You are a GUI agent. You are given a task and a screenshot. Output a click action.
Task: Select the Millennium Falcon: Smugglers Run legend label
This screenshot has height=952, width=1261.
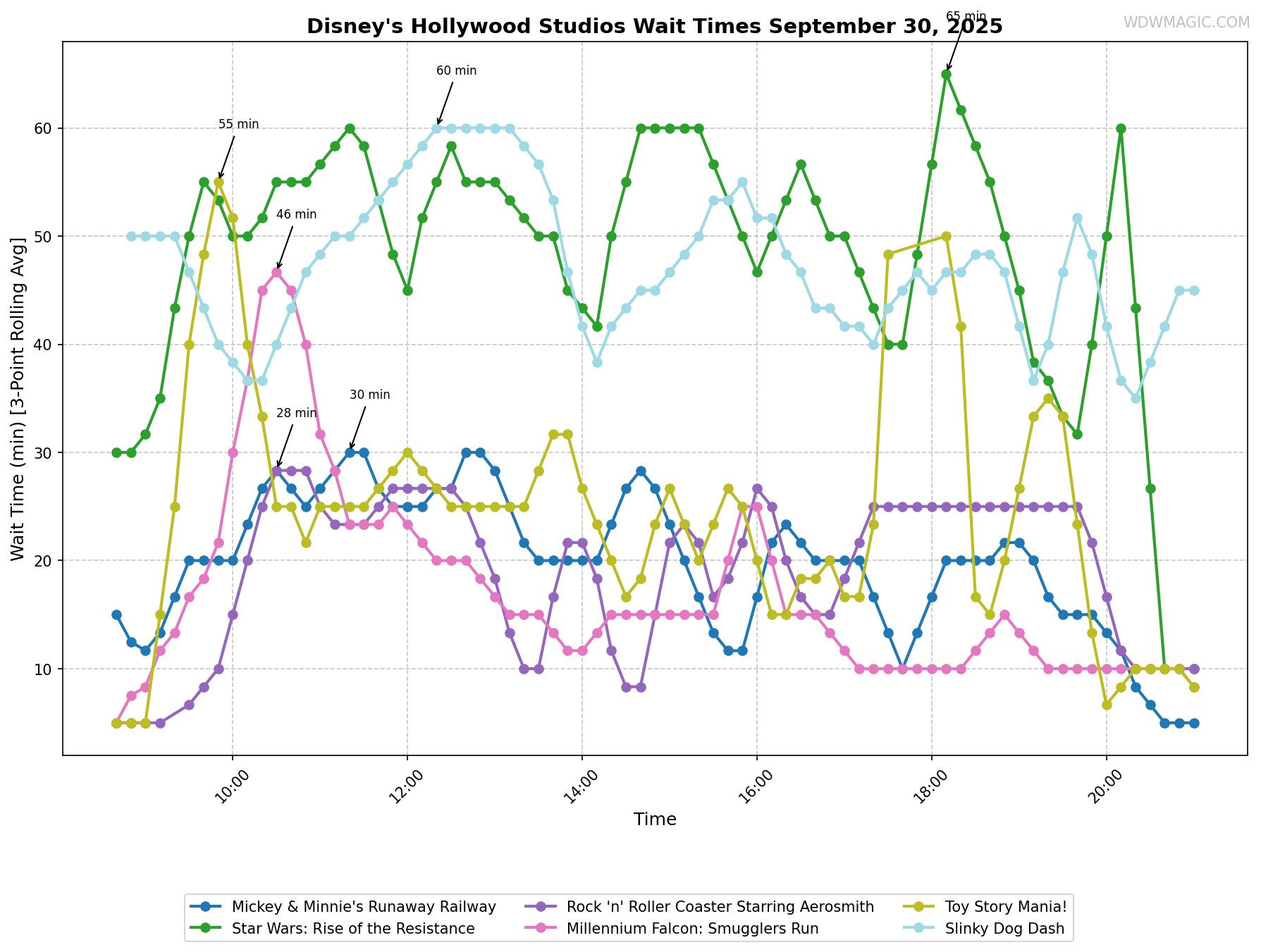click(692, 929)
